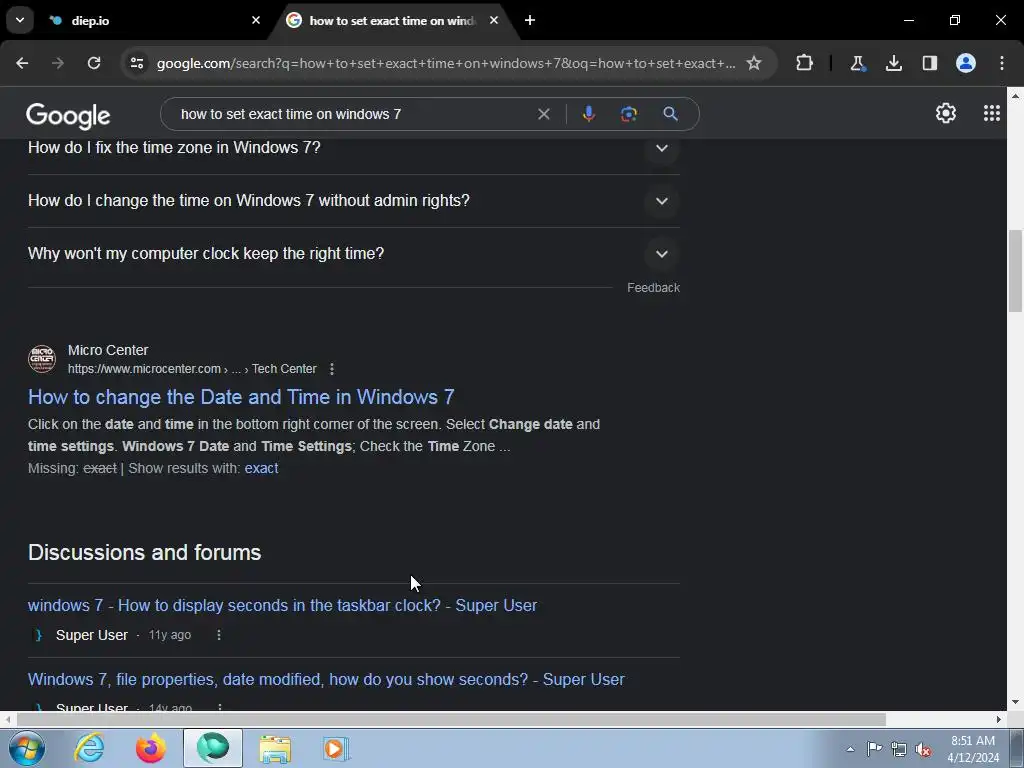
Task: Go back to the previous page
Action: (x=22, y=63)
